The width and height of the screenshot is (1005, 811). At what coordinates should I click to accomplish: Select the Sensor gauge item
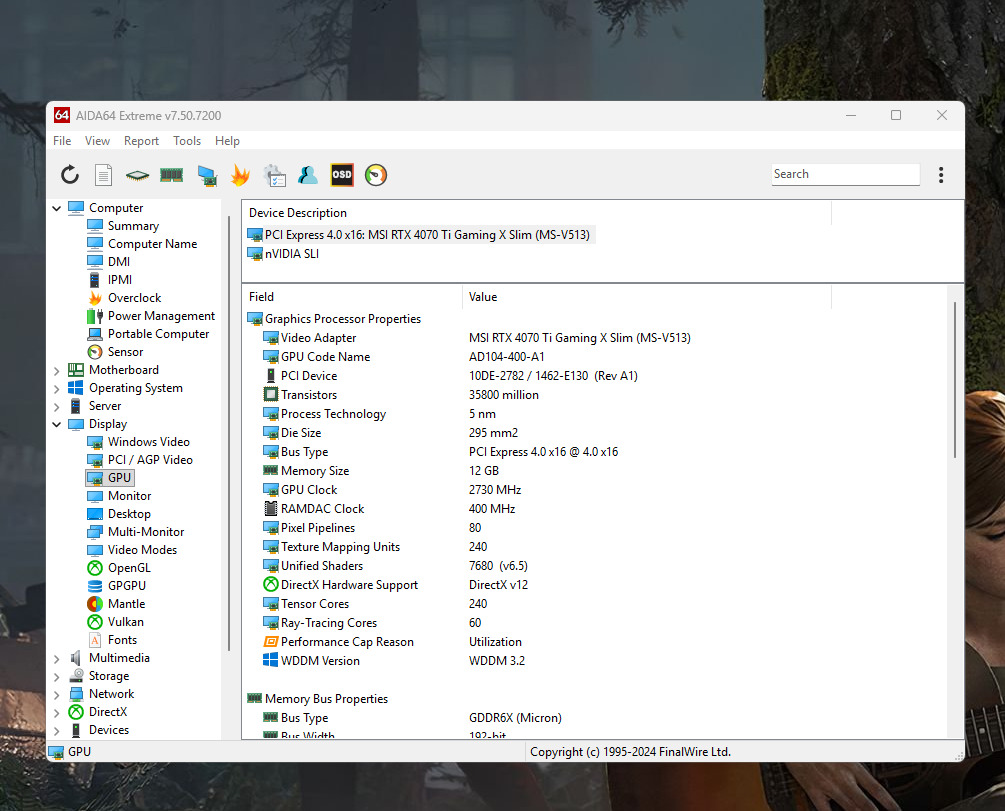115,351
